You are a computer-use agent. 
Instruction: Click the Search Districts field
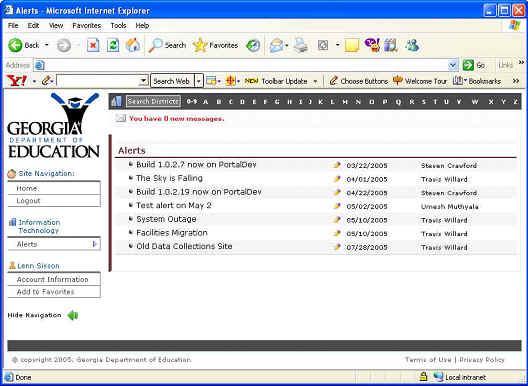153,101
